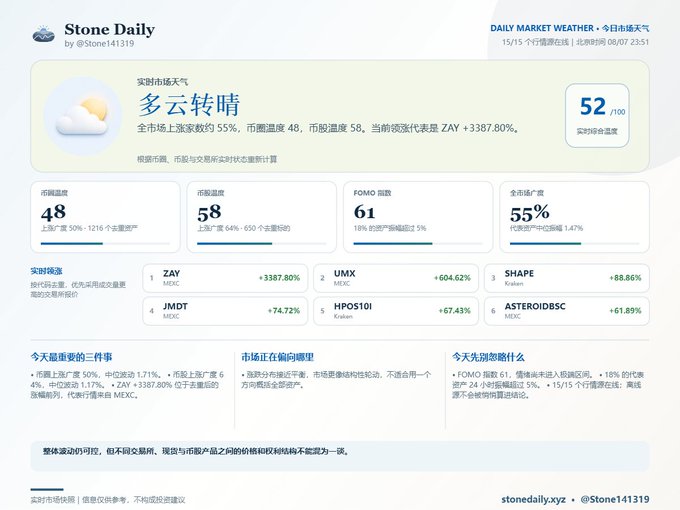The width and height of the screenshot is (680, 510).
Task: Click the MEXC label under ZAY
Action: click(x=171, y=284)
